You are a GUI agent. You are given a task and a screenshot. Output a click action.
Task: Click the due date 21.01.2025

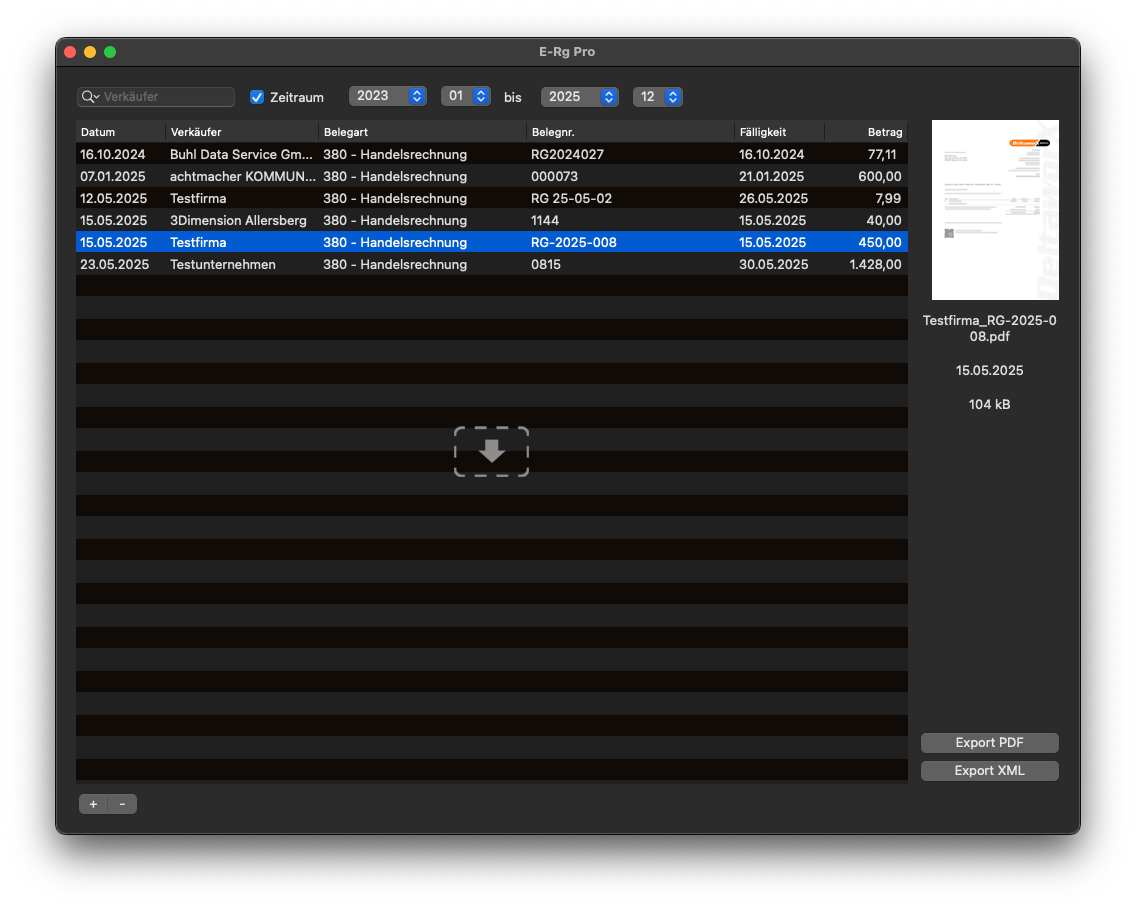[x=772, y=176]
